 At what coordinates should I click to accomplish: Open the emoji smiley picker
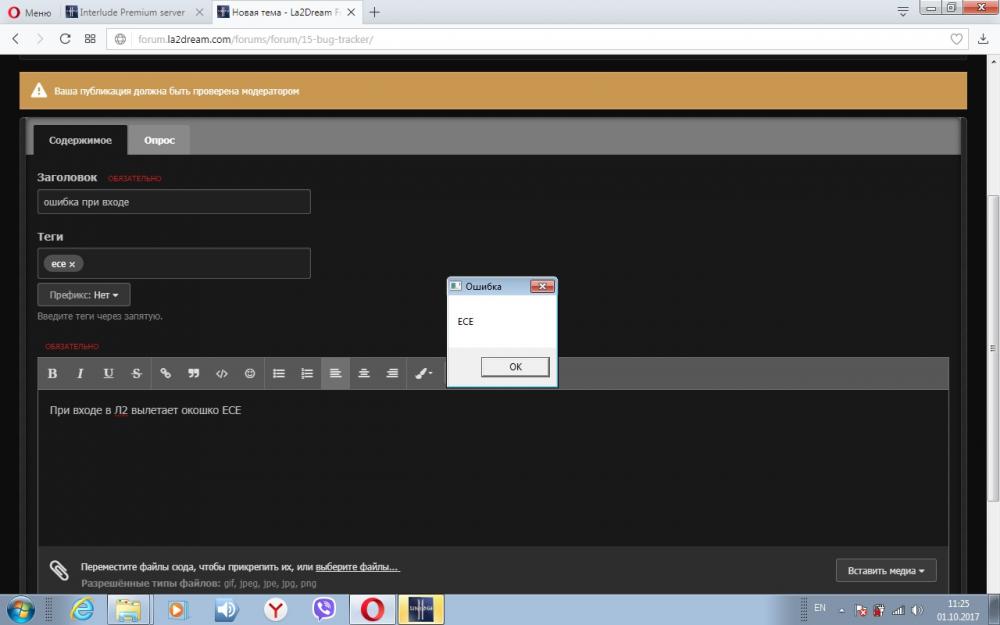click(250, 373)
